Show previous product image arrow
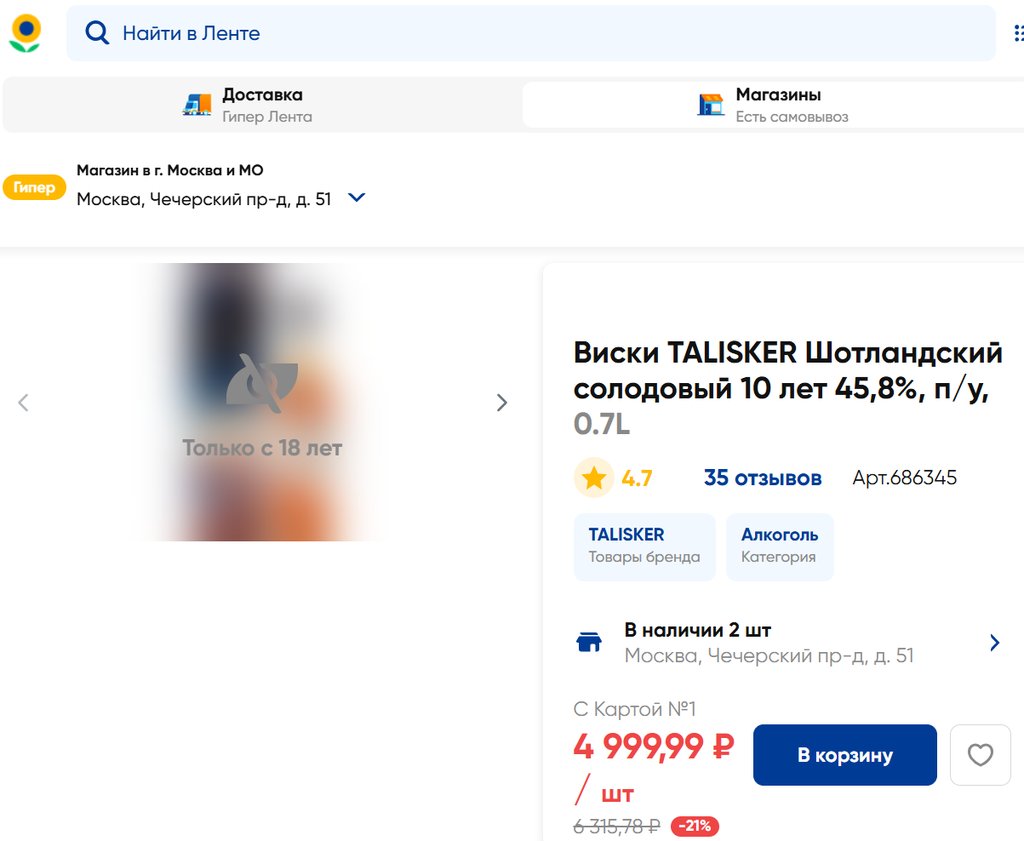Viewport: 1024px width, 841px height. pyautogui.click(x=24, y=402)
